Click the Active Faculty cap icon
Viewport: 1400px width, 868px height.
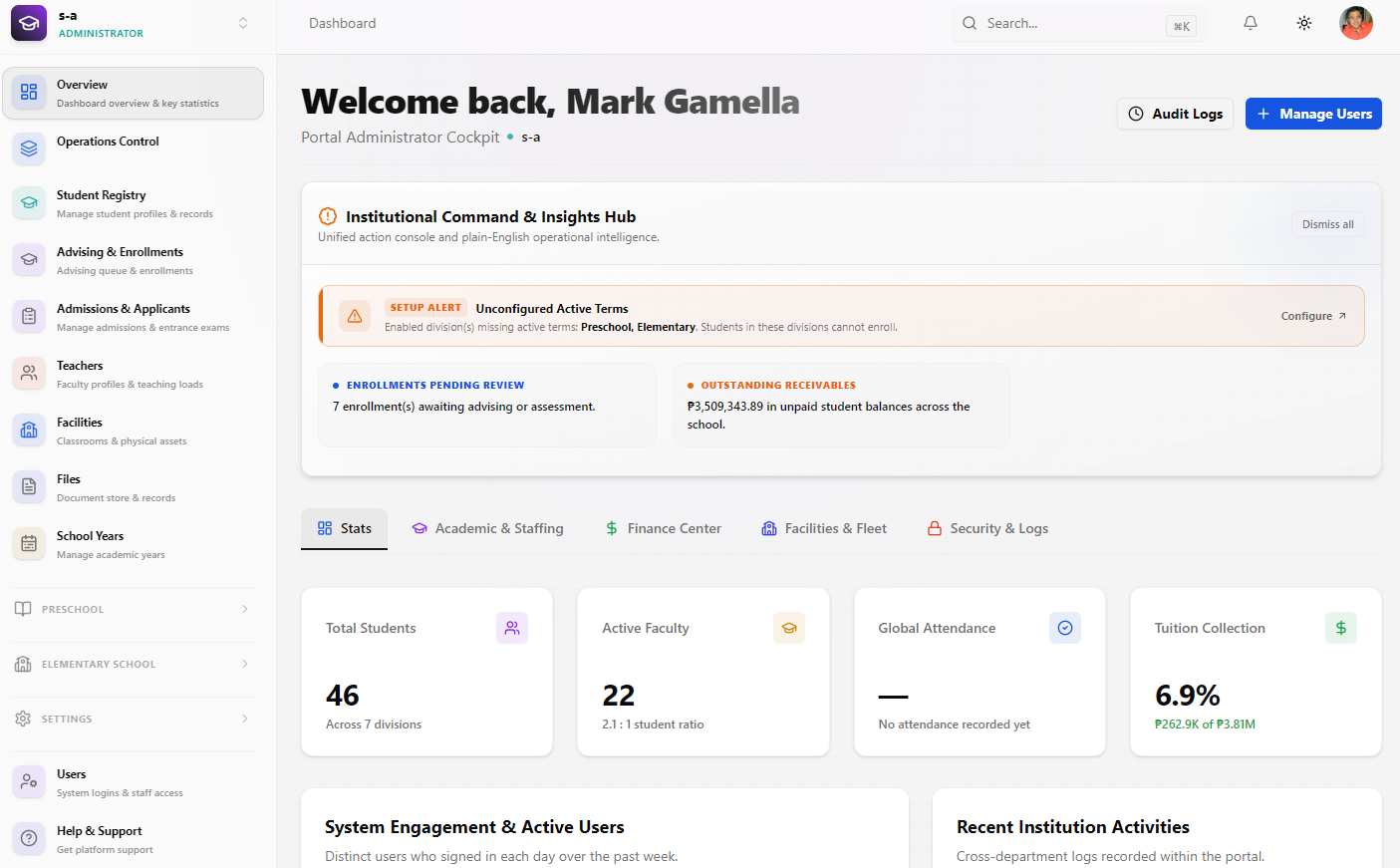pos(789,628)
